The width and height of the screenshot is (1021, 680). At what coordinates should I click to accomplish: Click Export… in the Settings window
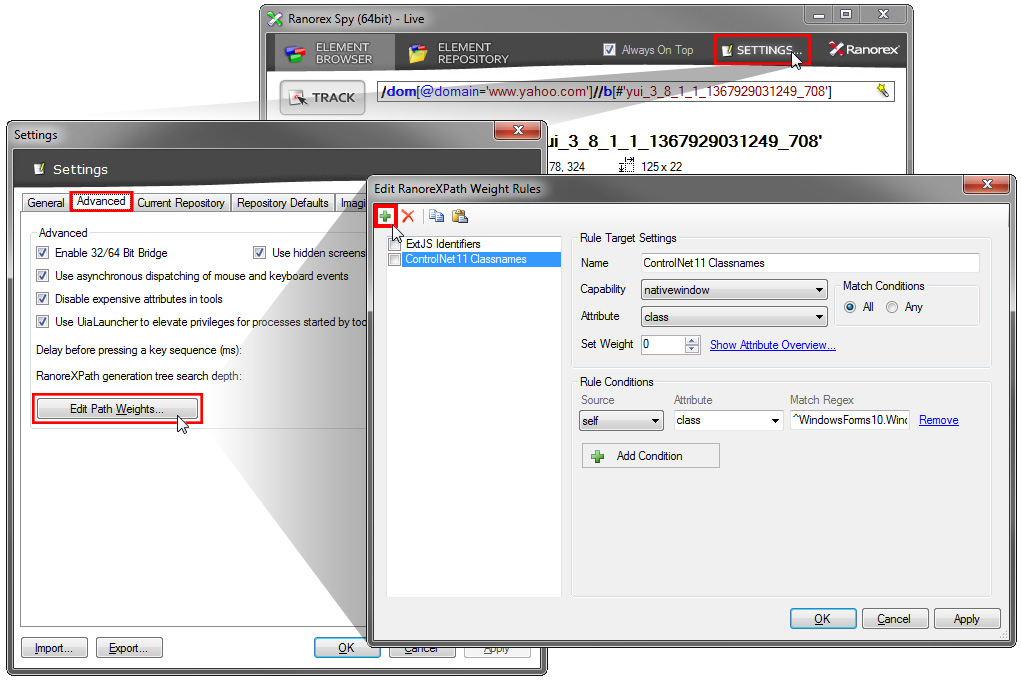click(x=128, y=648)
